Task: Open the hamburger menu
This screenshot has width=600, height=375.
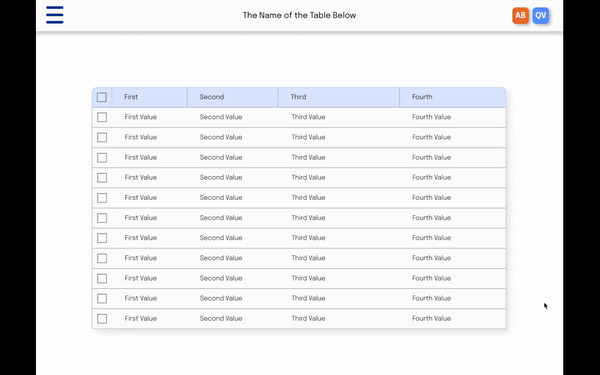Action: 55,15
